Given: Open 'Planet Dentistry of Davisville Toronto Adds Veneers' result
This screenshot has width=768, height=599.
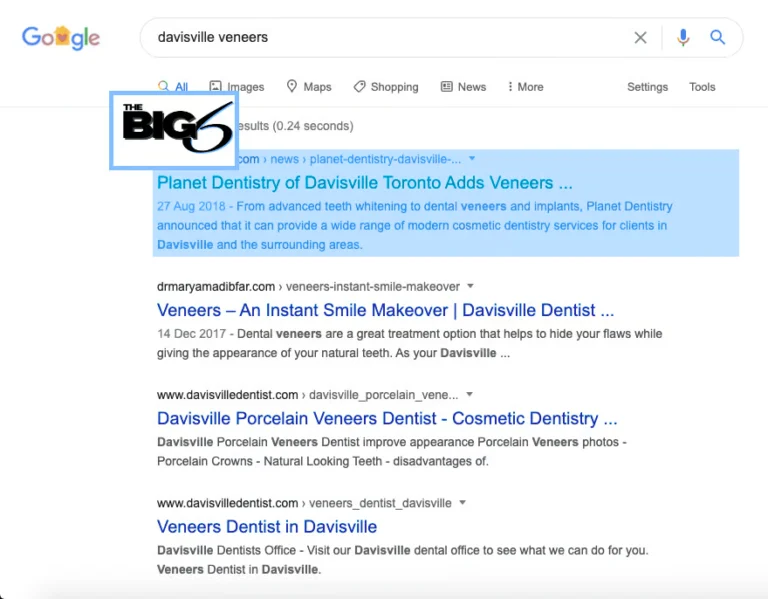Looking at the screenshot, I should (x=365, y=183).
